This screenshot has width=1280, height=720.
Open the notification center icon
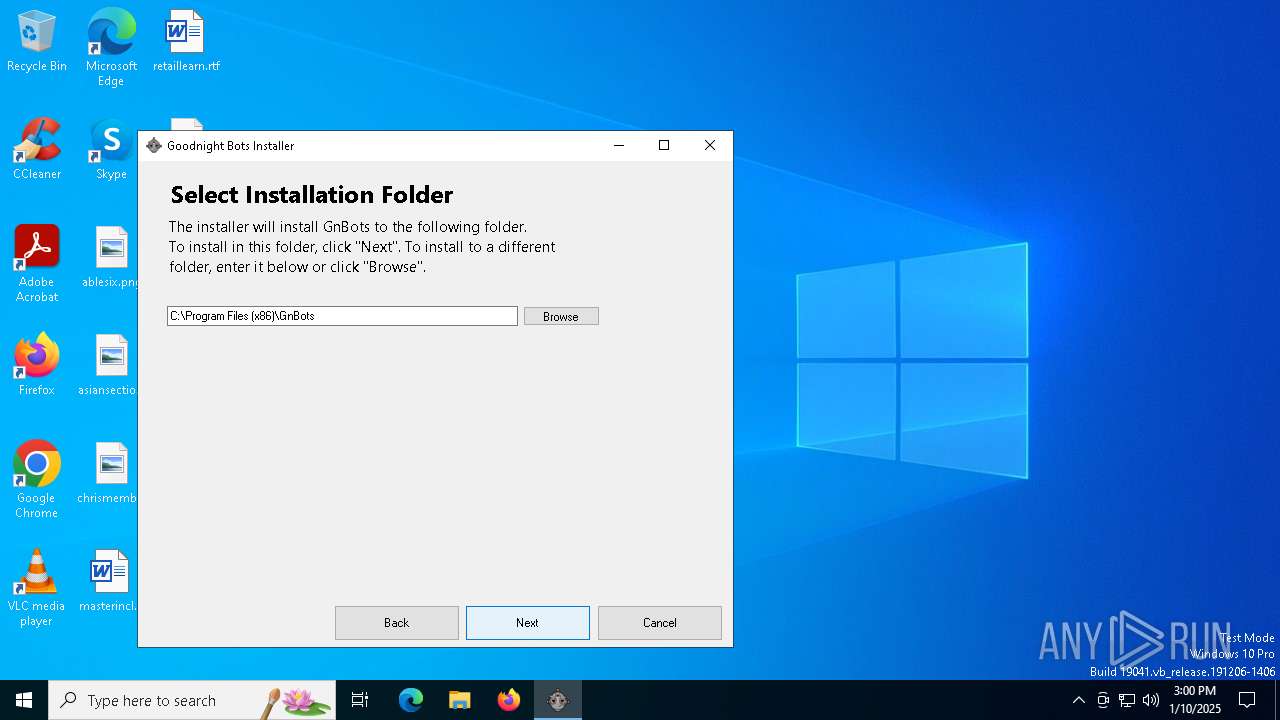pyautogui.click(x=1247, y=700)
